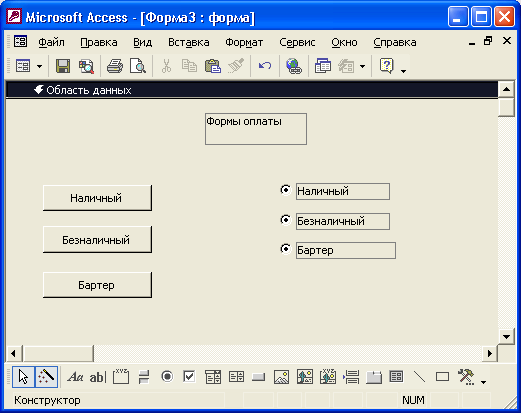Viewport: 521px width, 413px height.
Task: Select the Label (Aa) tool
Action: (x=75, y=377)
